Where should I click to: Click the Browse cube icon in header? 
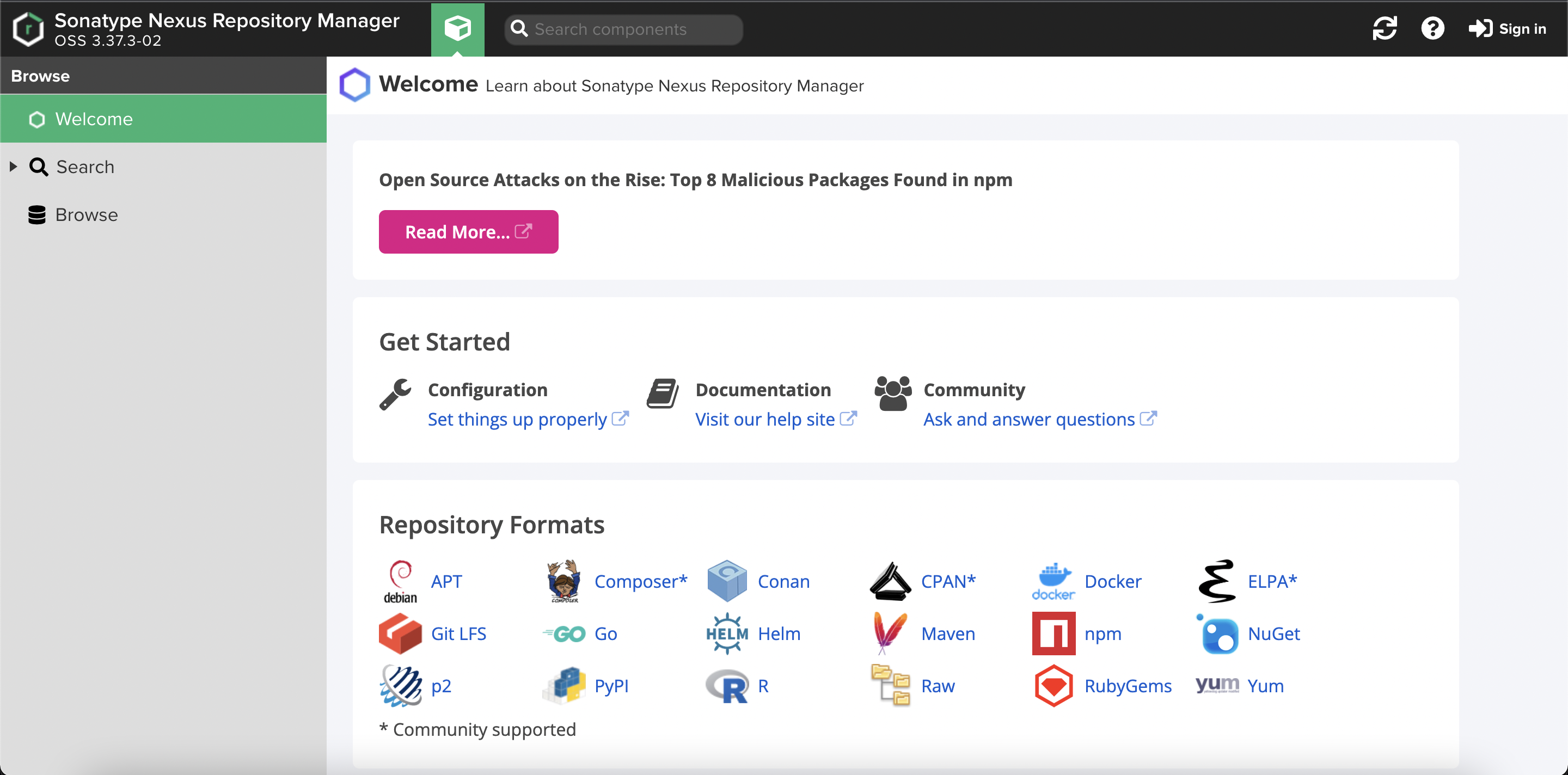(x=457, y=29)
